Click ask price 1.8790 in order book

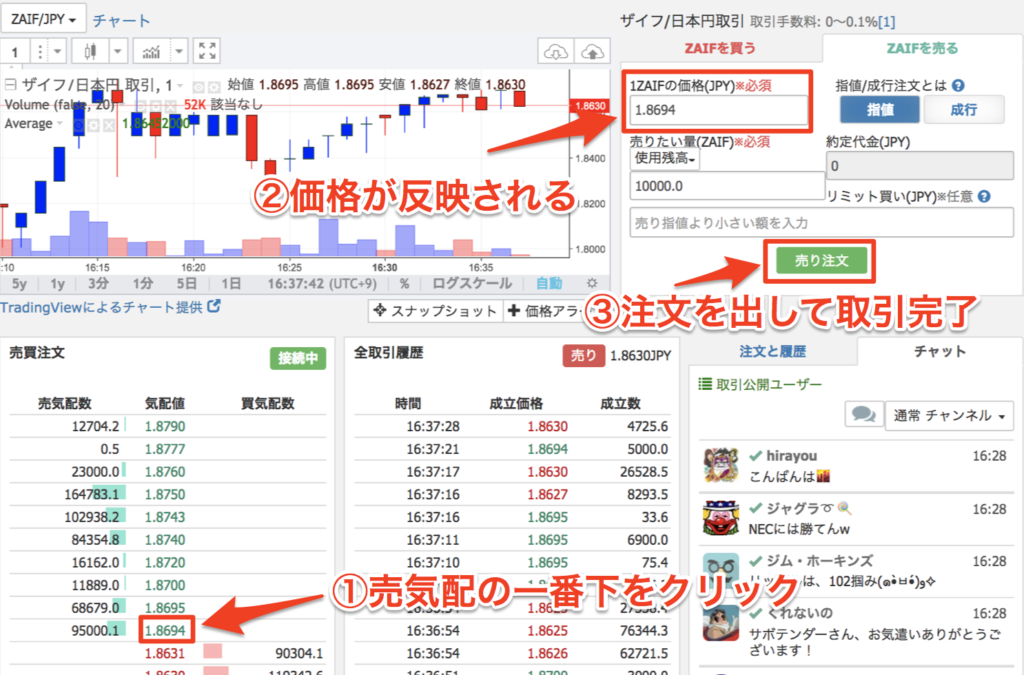[x=165, y=426]
